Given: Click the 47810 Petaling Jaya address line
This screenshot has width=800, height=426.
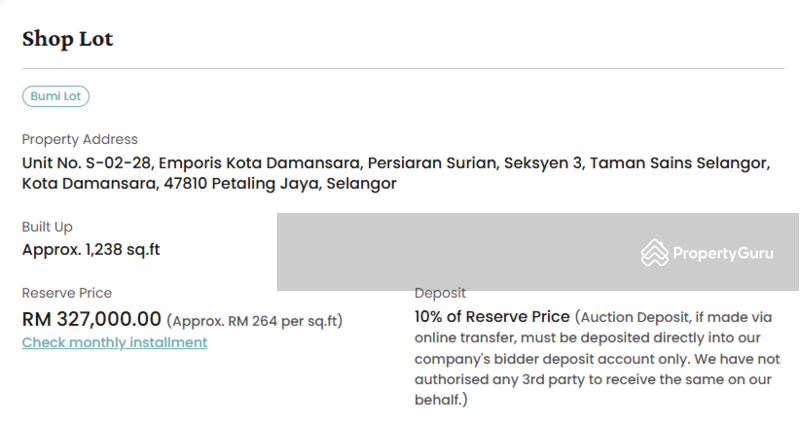Looking at the screenshot, I should (209, 184).
